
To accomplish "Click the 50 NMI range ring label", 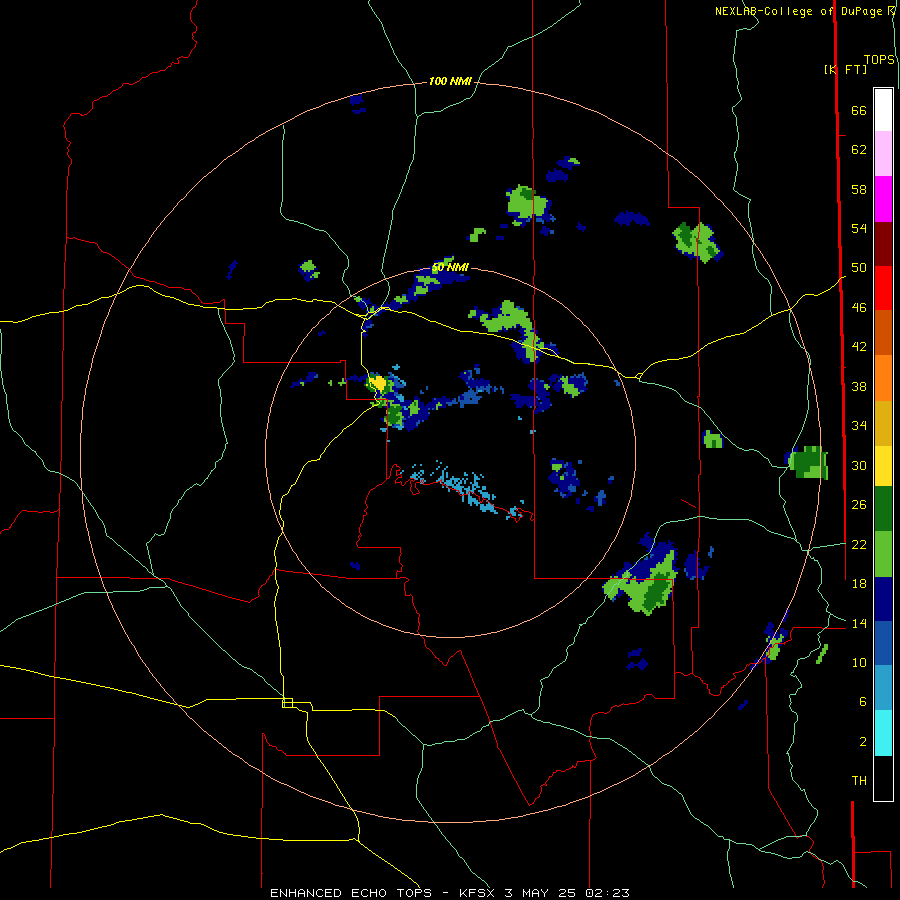I will (x=450, y=267).
